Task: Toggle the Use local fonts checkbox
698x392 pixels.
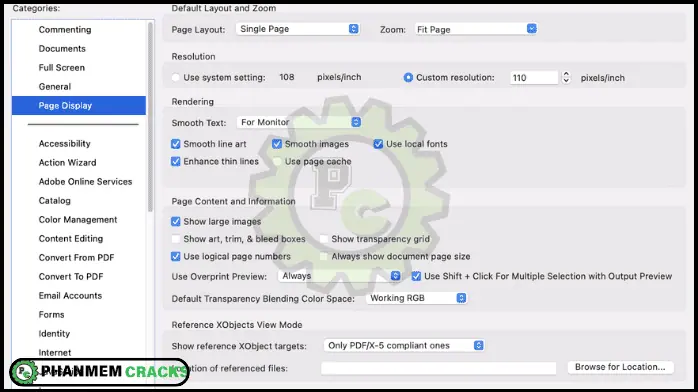Action: (x=378, y=144)
